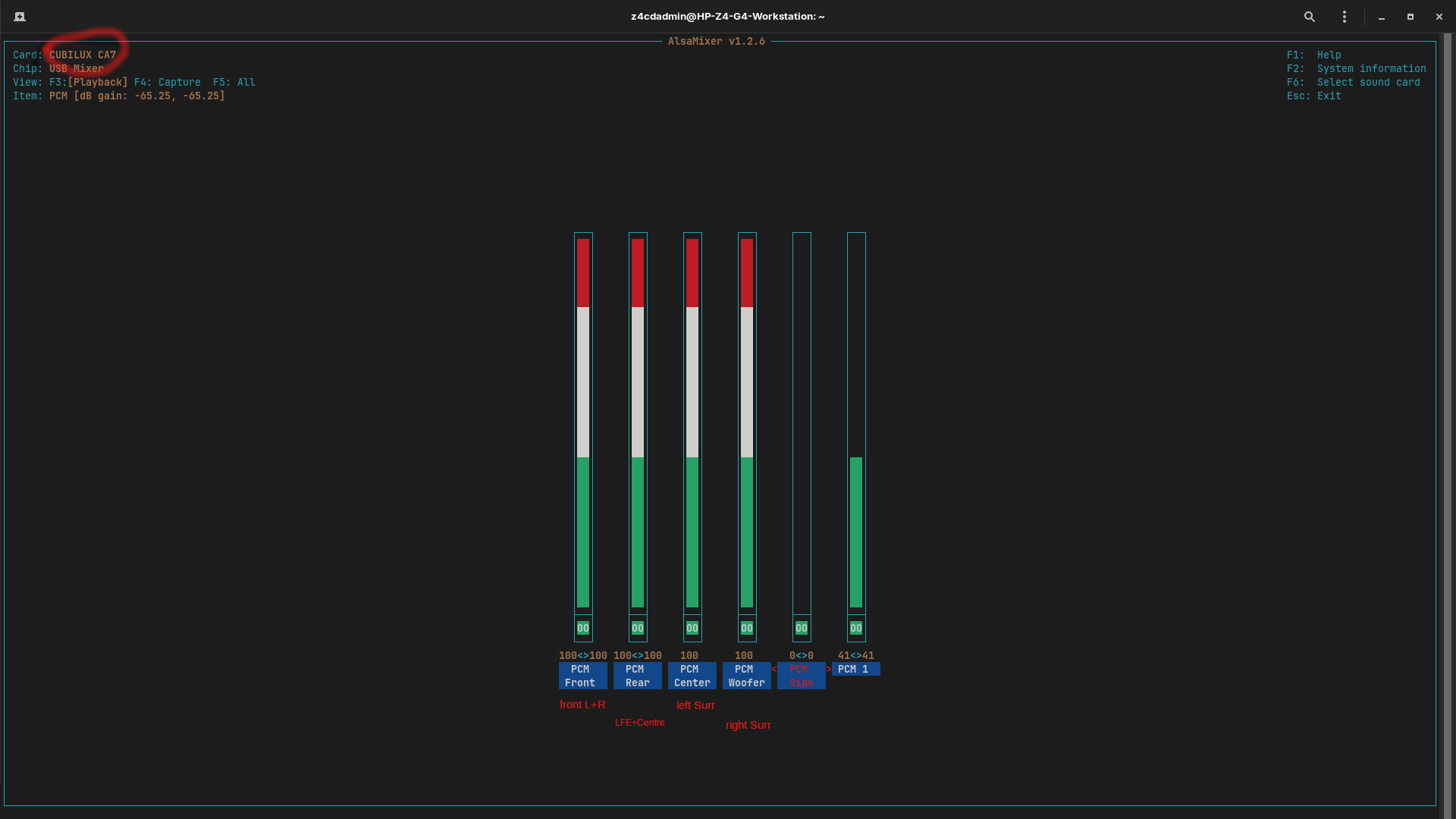Toggle mute box under PCM Side
The width and height of the screenshot is (1456, 819).
[802, 628]
